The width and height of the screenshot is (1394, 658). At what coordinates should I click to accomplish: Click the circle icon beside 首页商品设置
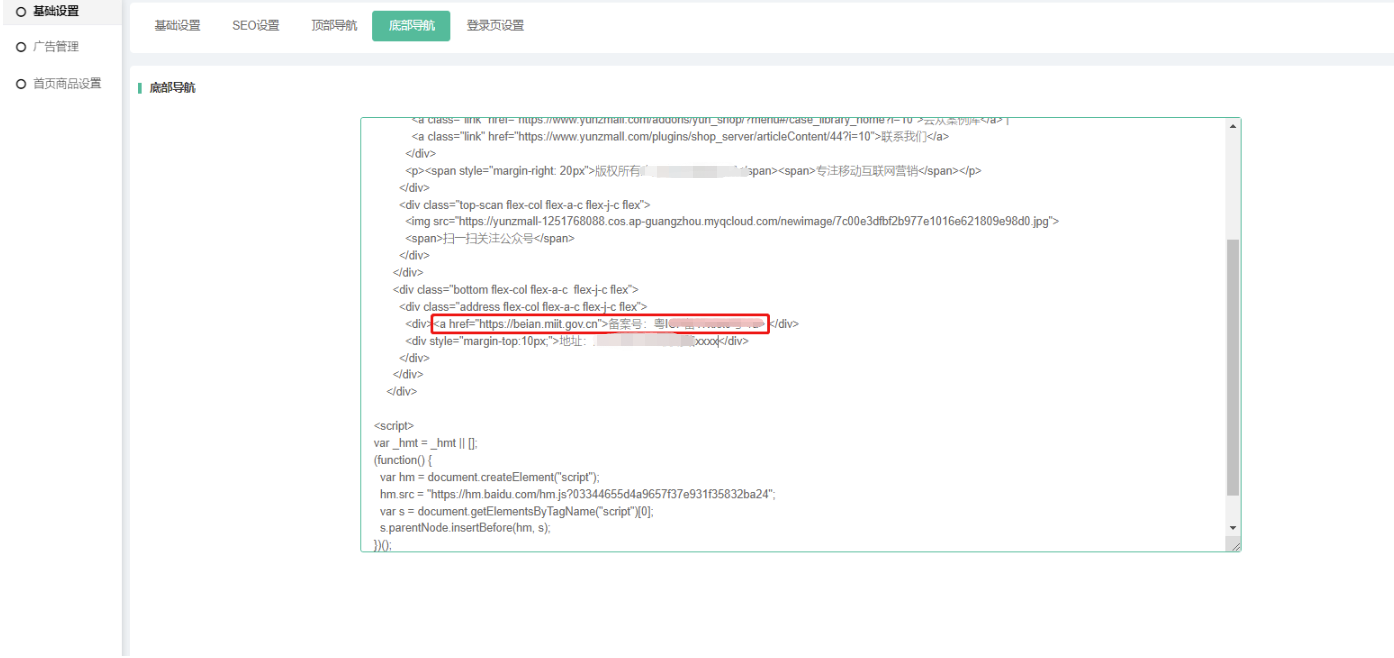(x=21, y=84)
